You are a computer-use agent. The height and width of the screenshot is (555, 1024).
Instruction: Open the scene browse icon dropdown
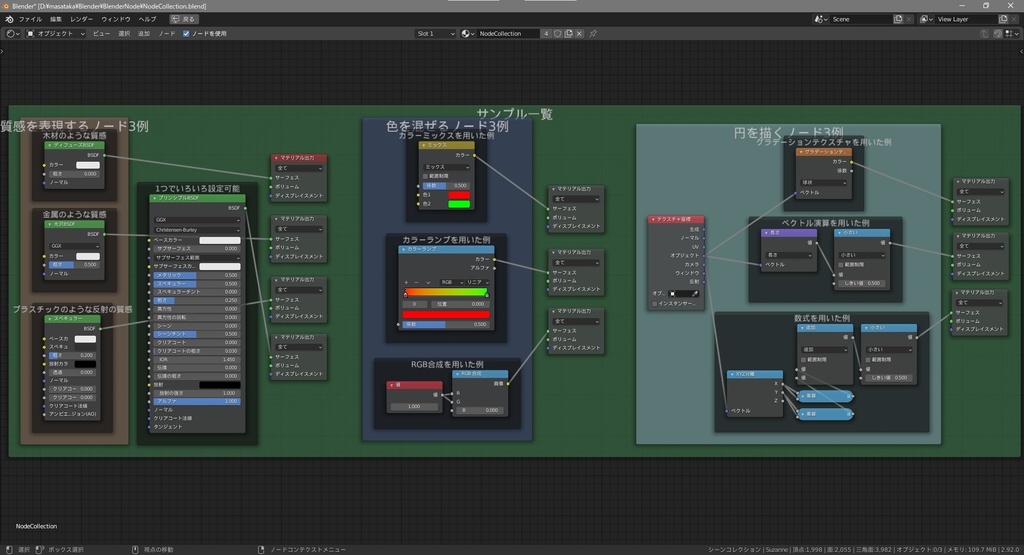point(820,19)
